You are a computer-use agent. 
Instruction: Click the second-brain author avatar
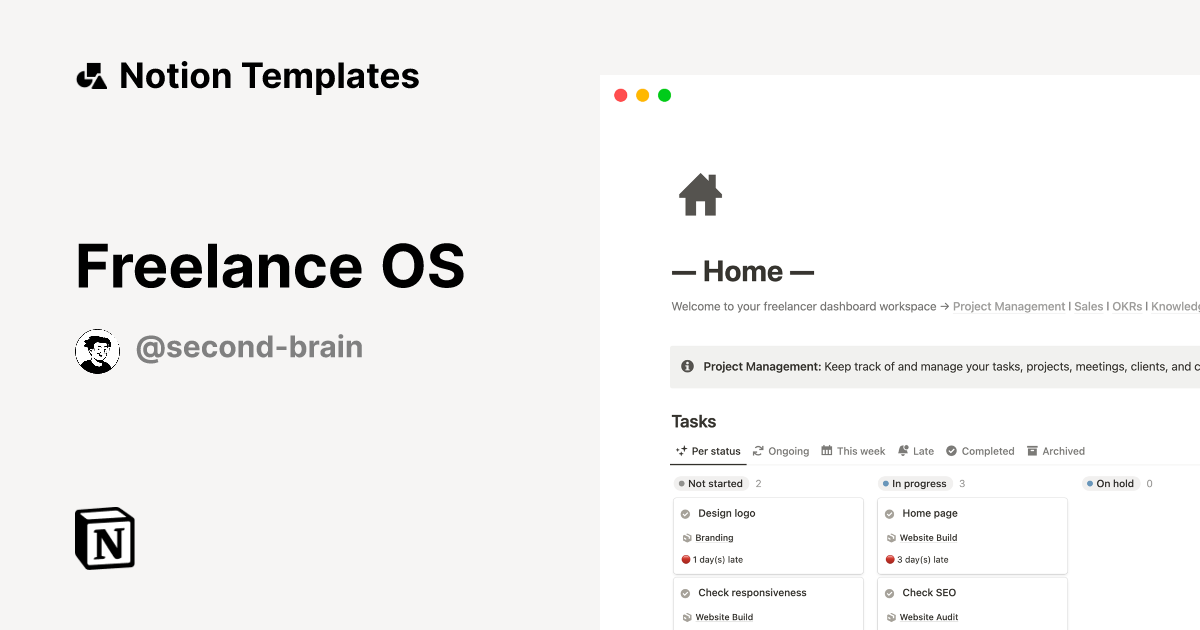97,350
